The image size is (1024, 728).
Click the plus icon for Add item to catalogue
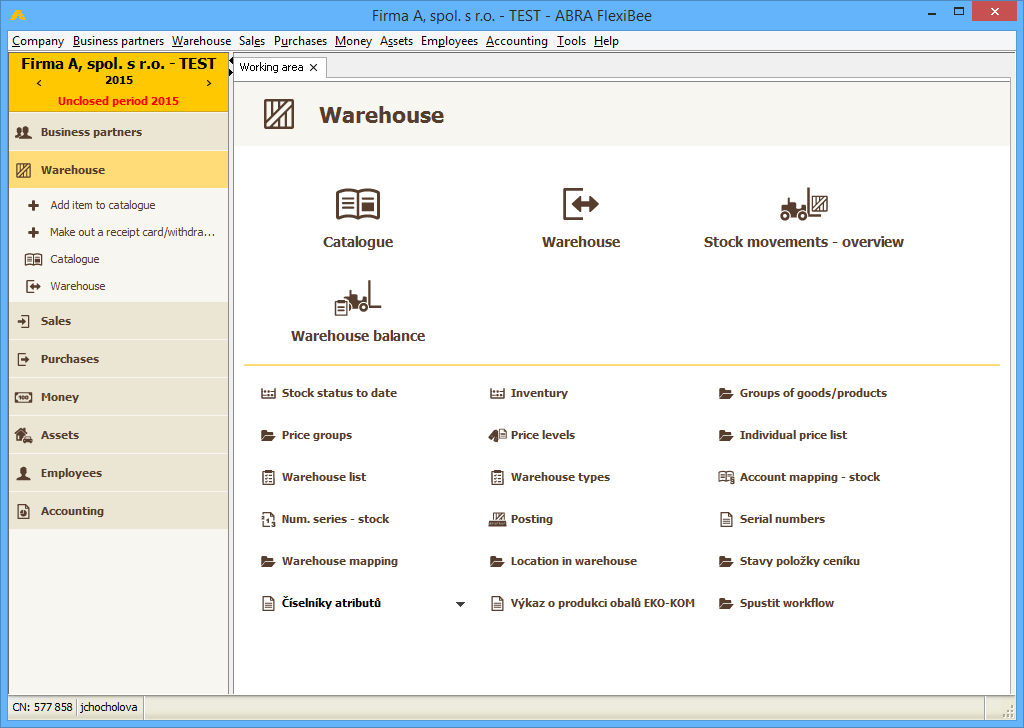coord(33,205)
